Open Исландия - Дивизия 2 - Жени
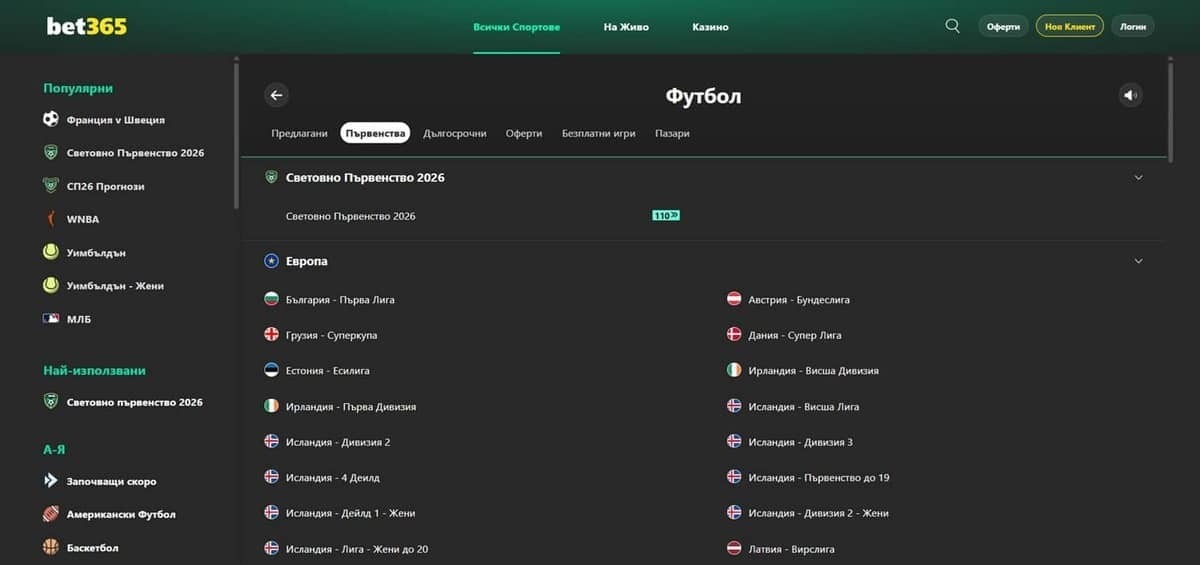 818,513
